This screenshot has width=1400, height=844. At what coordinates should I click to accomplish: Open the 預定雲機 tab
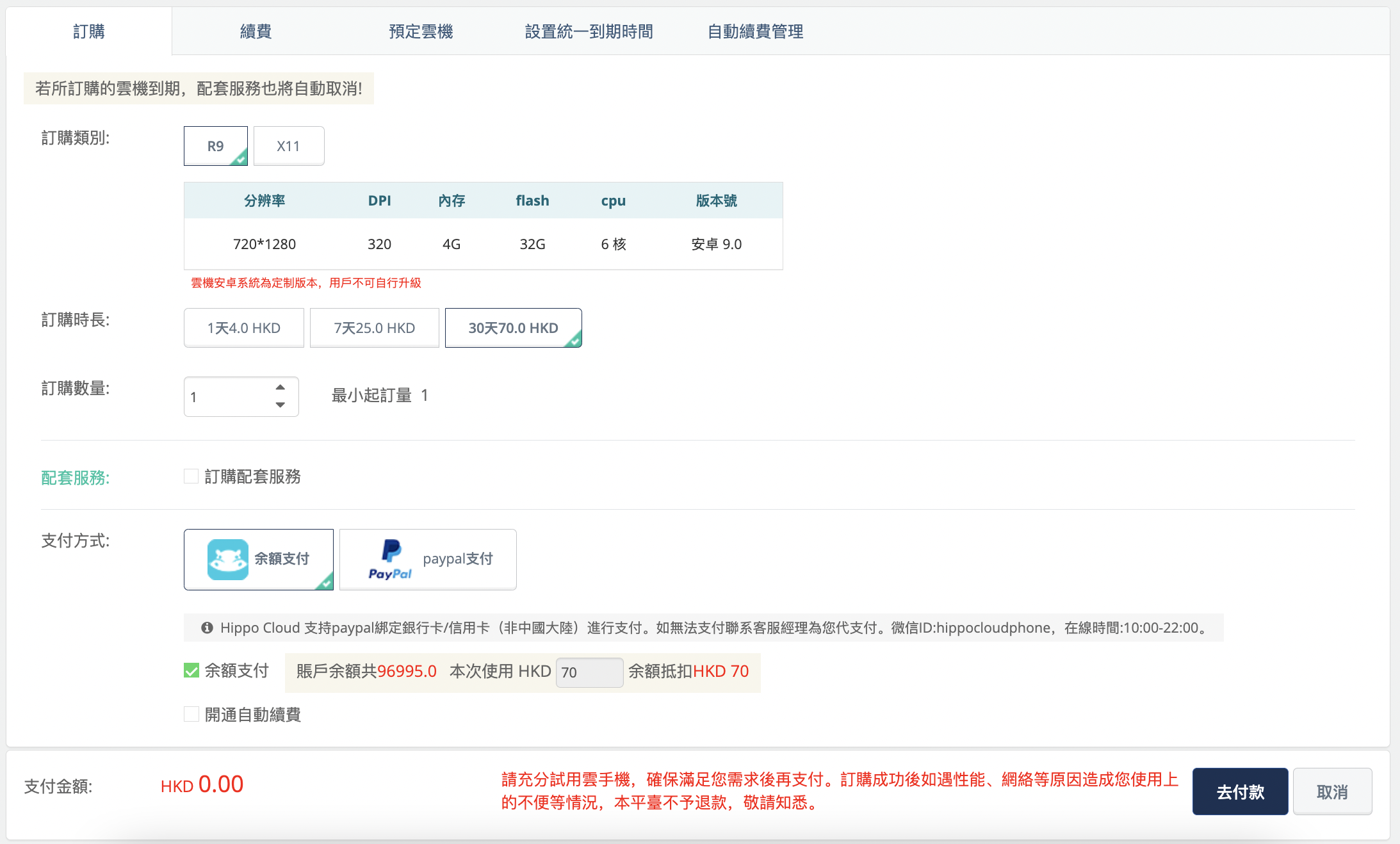click(421, 31)
